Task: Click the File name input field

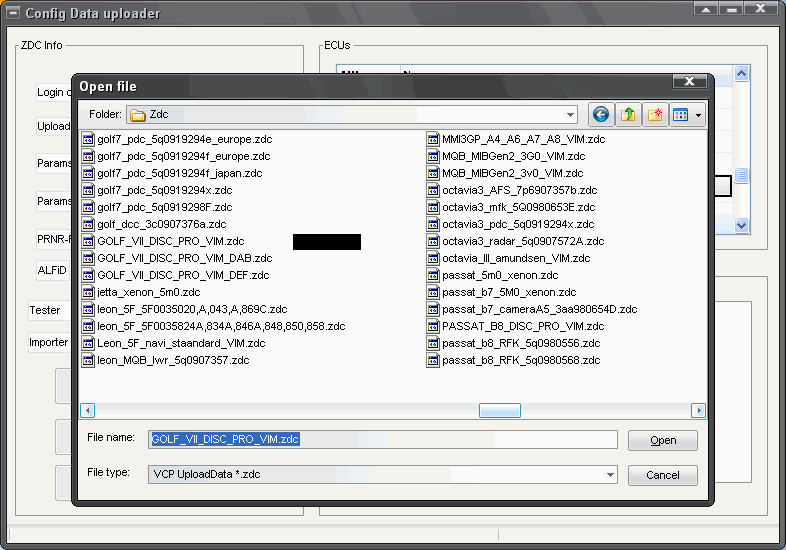Action: [382, 439]
